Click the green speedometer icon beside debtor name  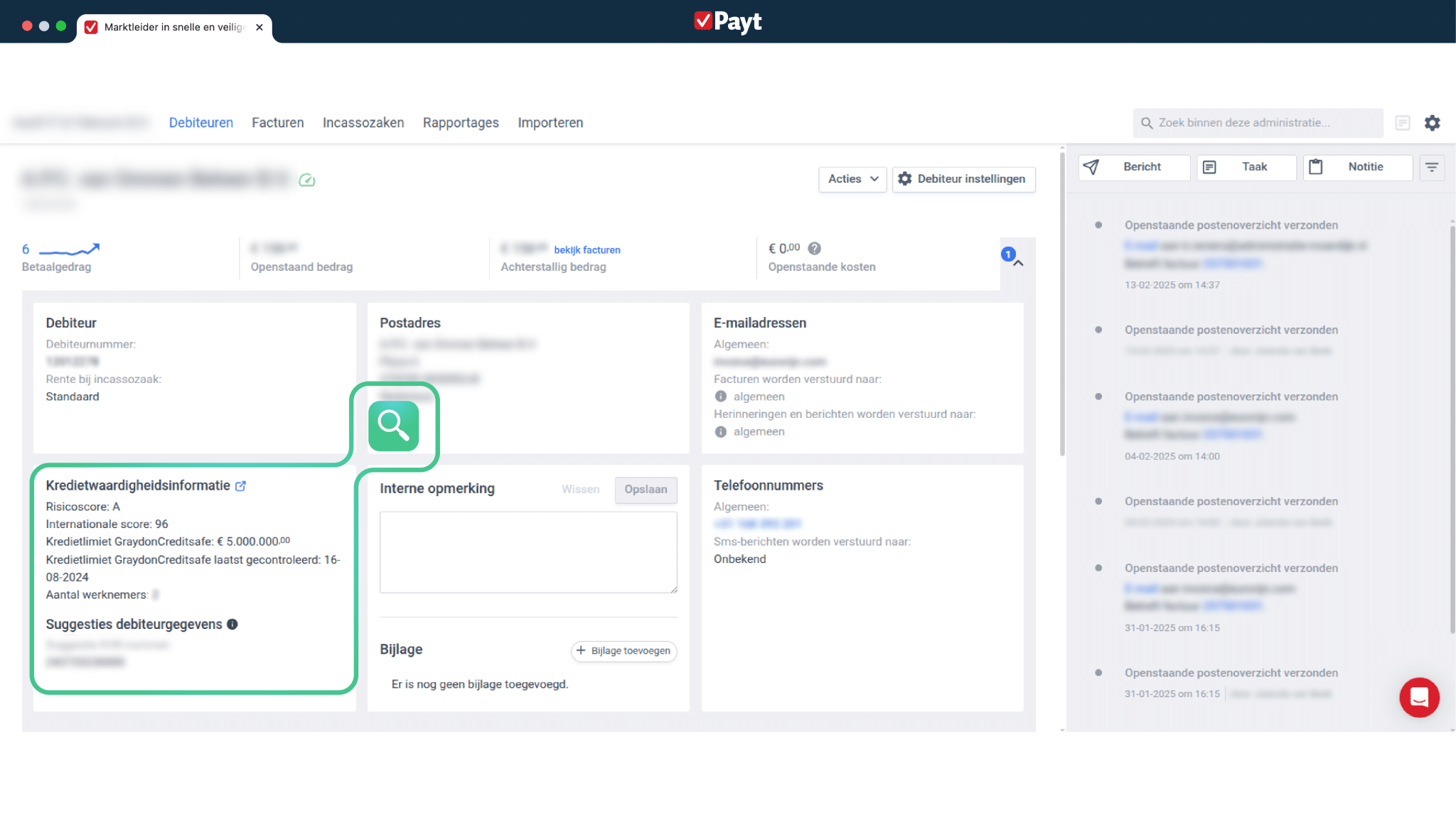pos(307,181)
